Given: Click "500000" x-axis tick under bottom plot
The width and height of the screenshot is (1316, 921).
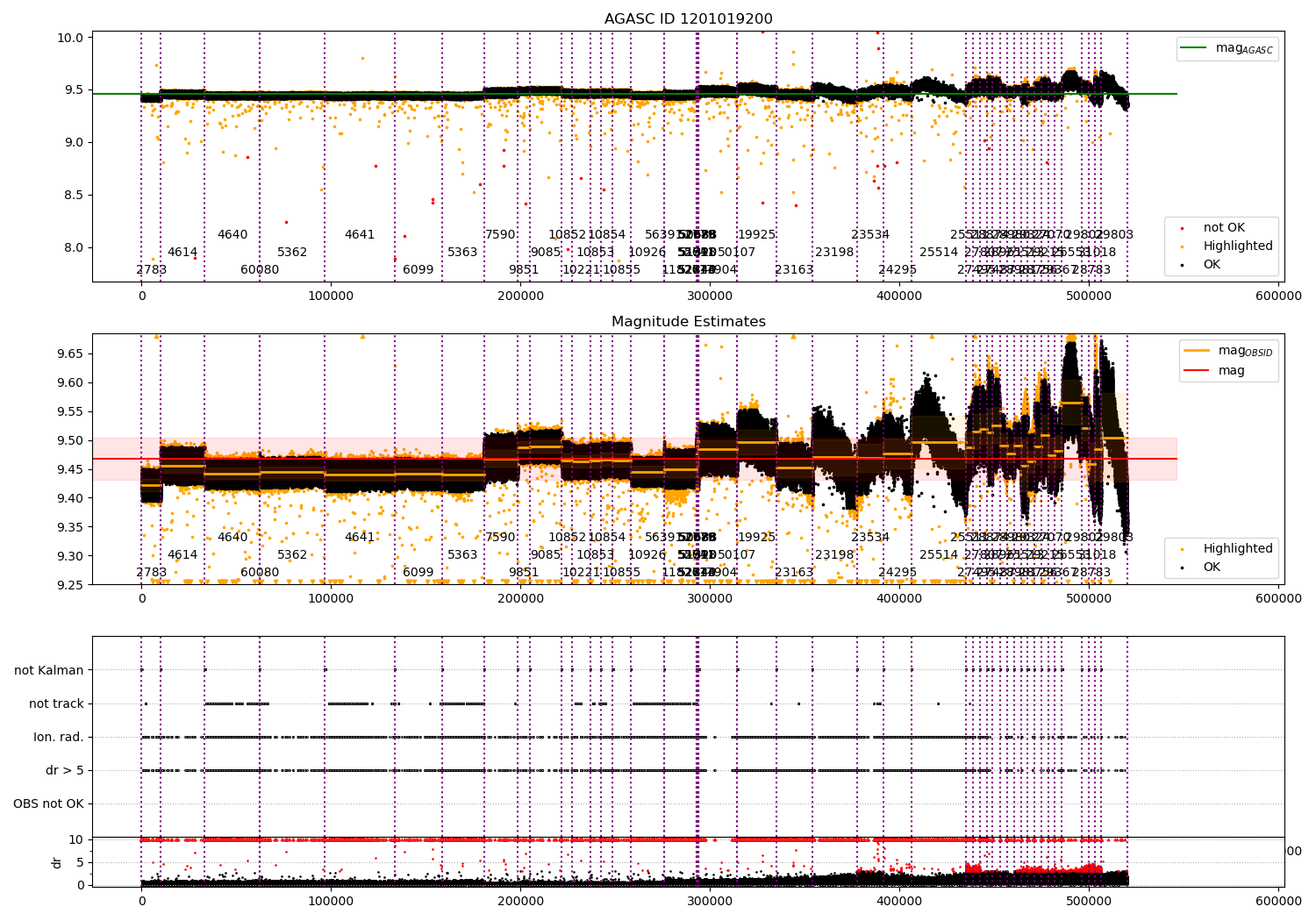Looking at the screenshot, I should [1089, 902].
